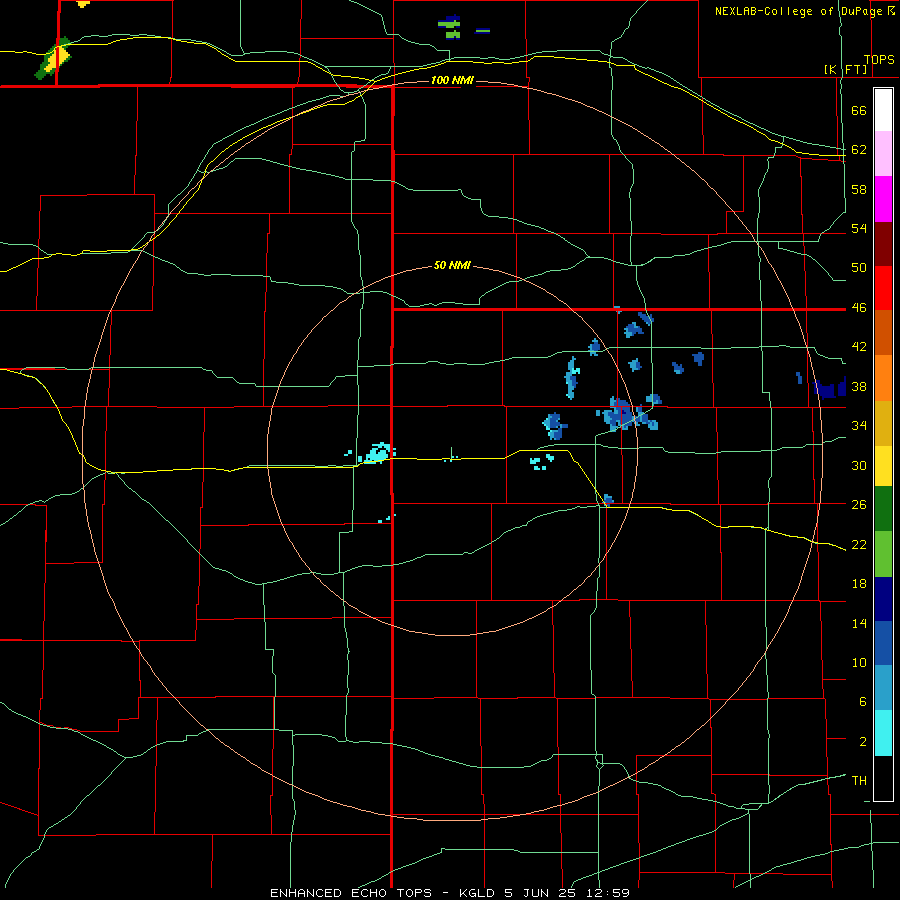Click the "[K FT]" units label
The height and width of the screenshot is (900, 900).
click(x=845, y=69)
